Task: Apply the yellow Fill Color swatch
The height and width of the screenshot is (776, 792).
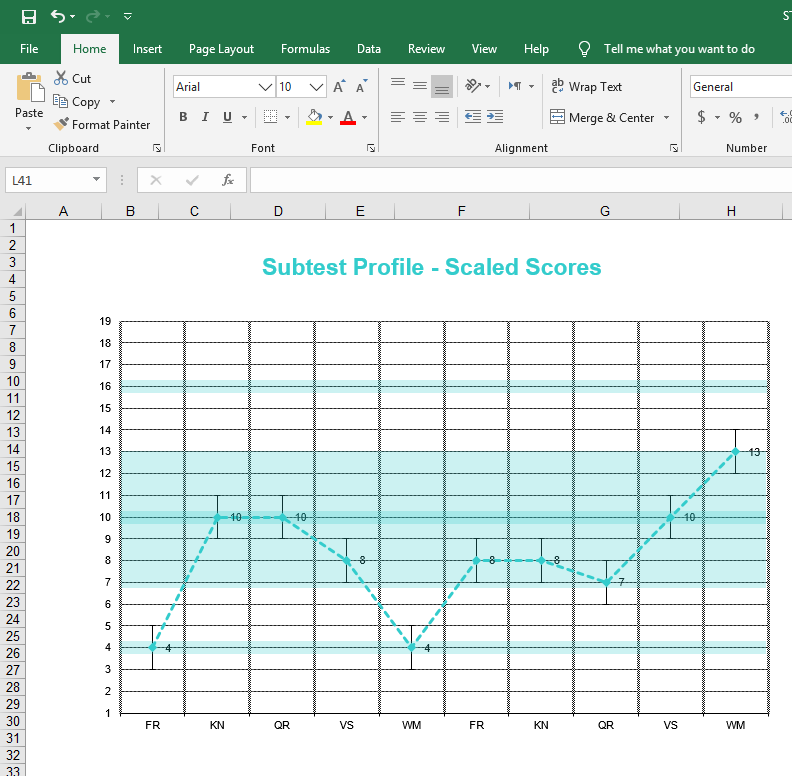Action: [x=314, y=117]
